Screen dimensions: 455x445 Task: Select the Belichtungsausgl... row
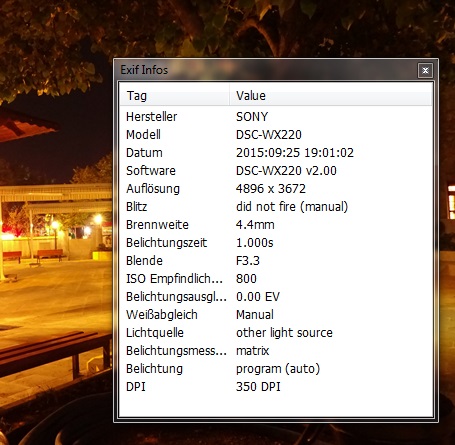[276, 297]
